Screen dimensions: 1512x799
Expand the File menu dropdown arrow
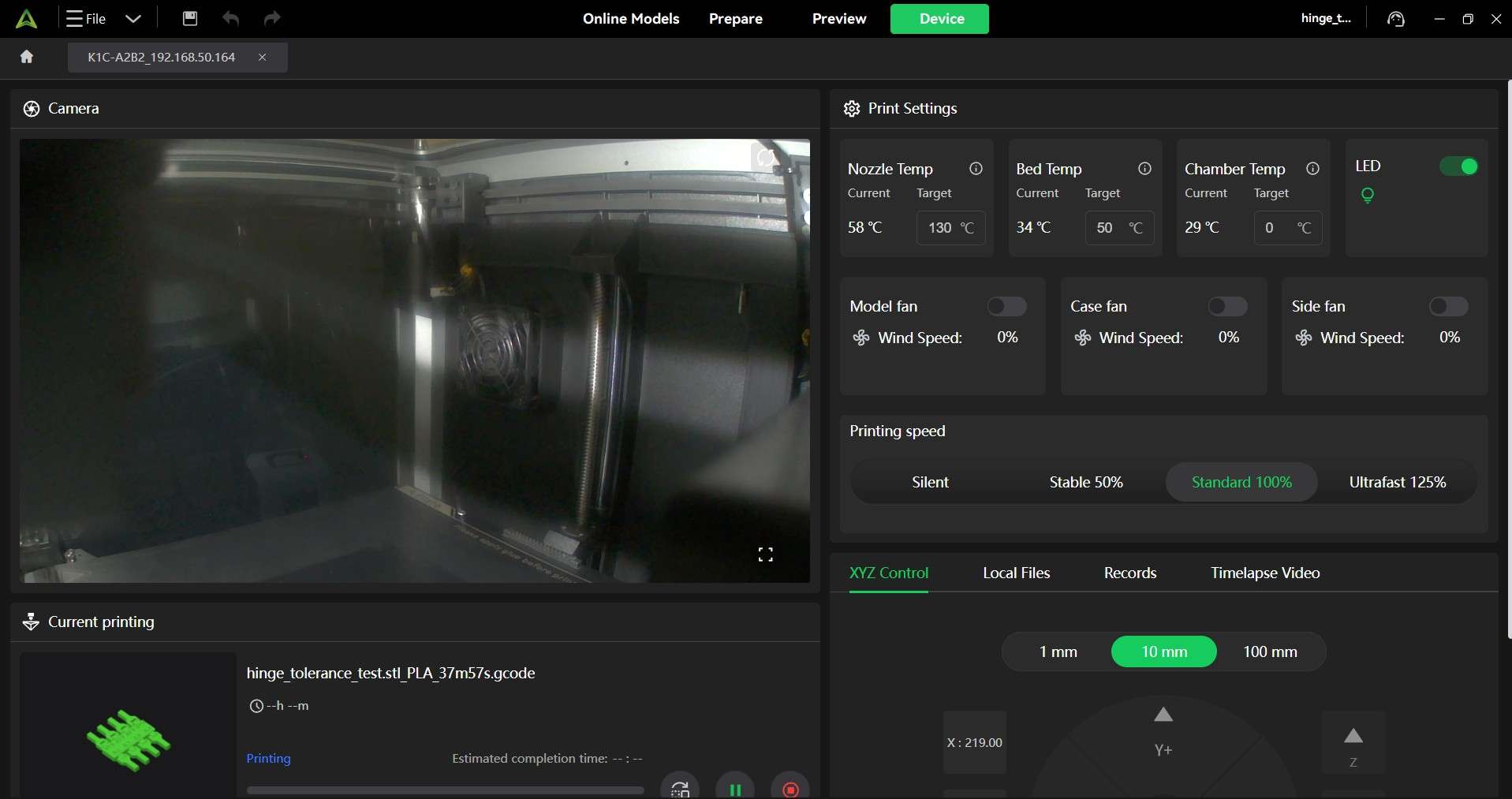tap(133, 19)
